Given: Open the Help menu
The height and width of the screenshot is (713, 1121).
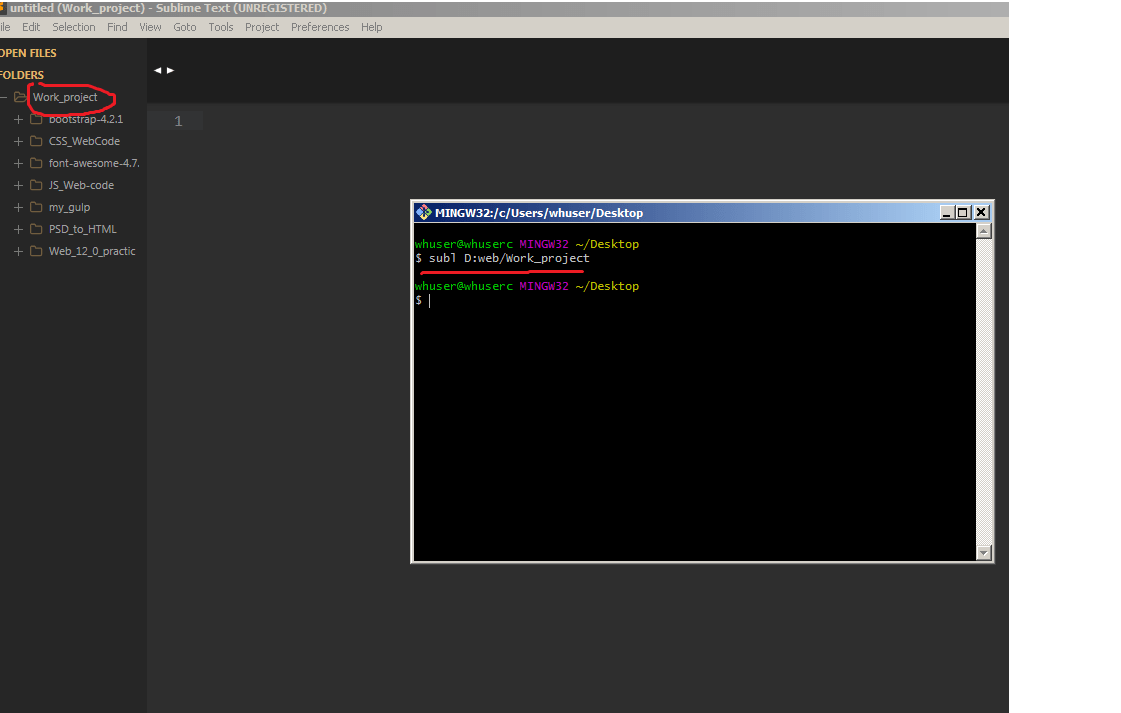Looking at the screenshot, I should tap(371, 27).
